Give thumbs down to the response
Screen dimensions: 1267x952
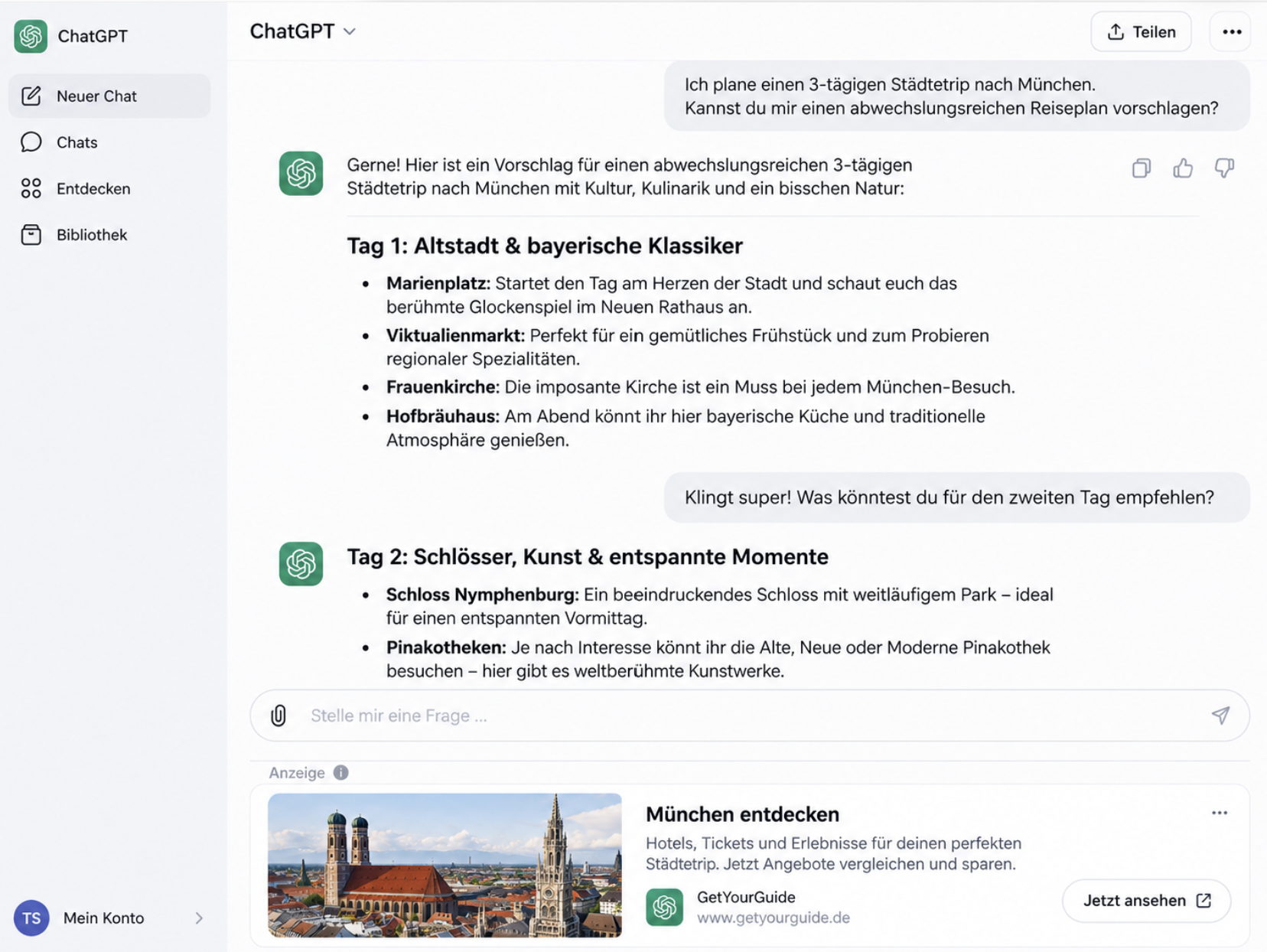pos(1224,168)
